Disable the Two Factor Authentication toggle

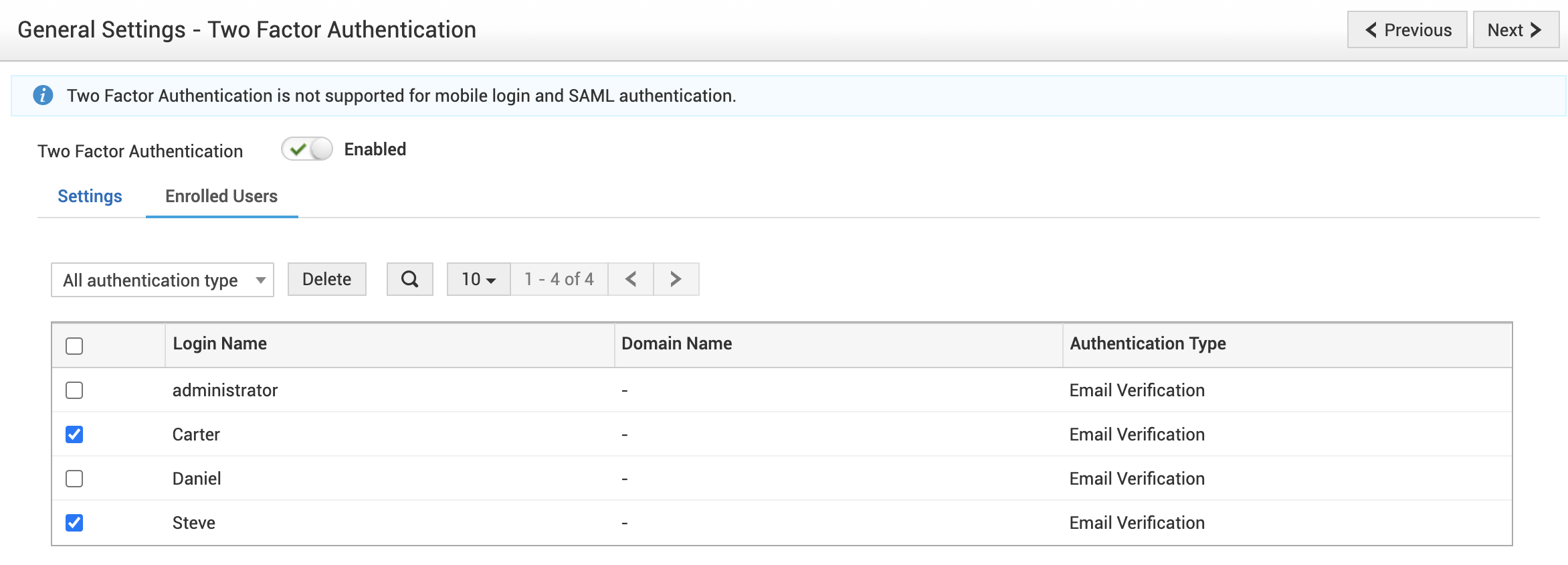(x=307, y=149)
